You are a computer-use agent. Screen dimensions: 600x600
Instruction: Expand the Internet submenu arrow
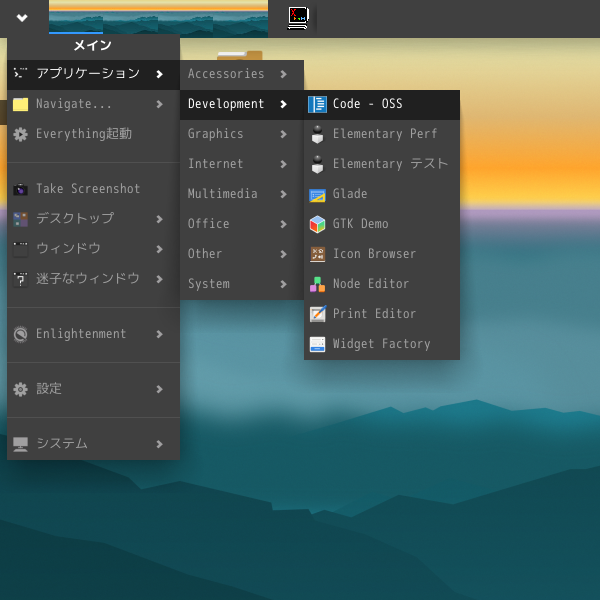click(284, 164)
